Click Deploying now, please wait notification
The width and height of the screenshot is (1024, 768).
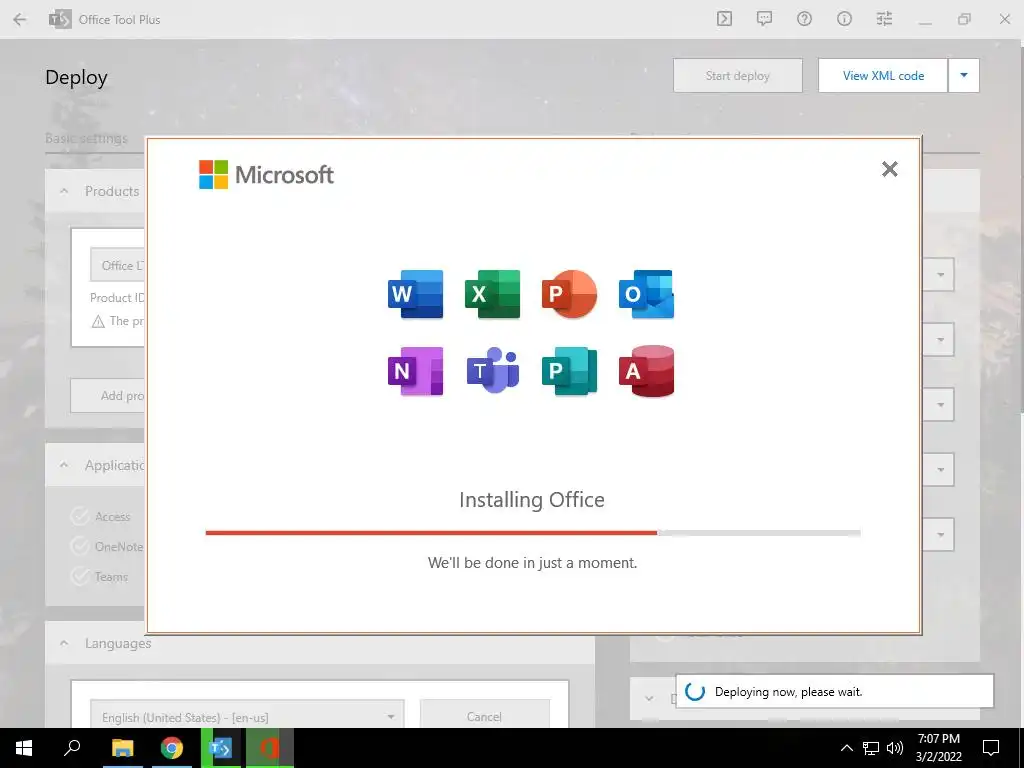coord(835,692)
